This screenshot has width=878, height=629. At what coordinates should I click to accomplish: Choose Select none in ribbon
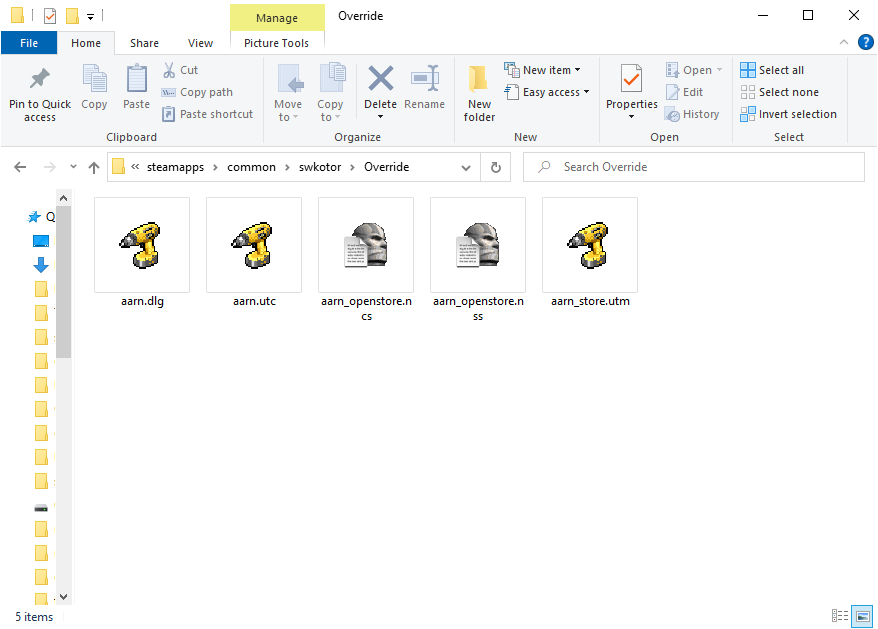point(779,92)
